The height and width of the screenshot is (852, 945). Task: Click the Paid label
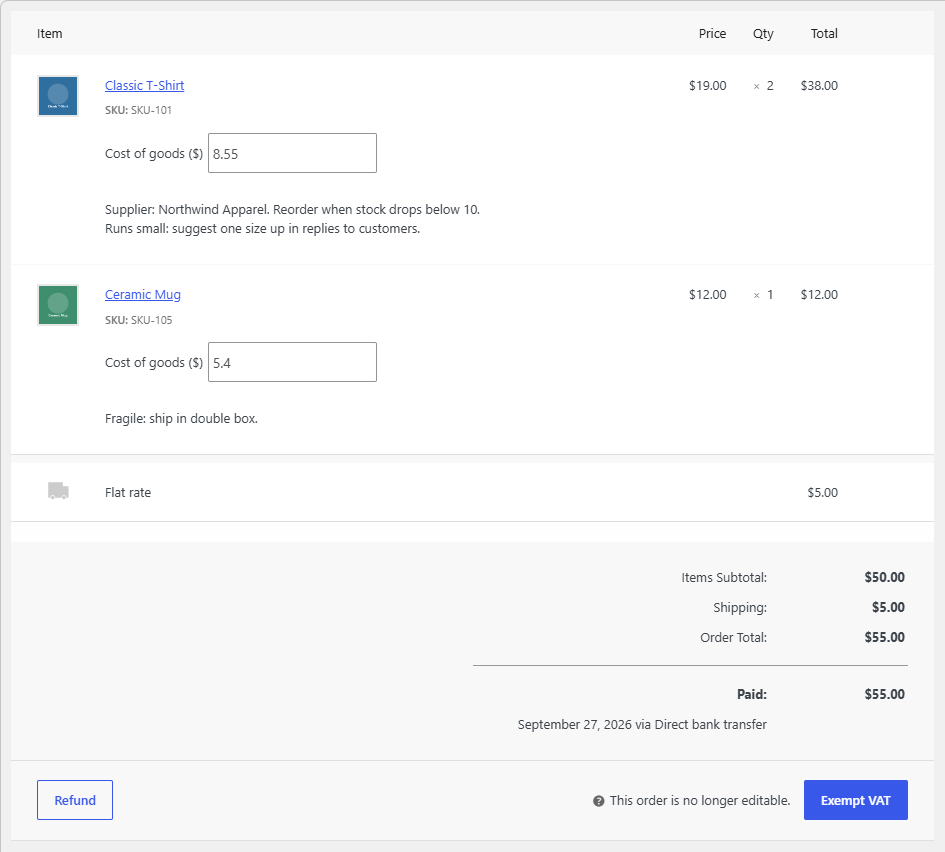[x=752, y=694]
